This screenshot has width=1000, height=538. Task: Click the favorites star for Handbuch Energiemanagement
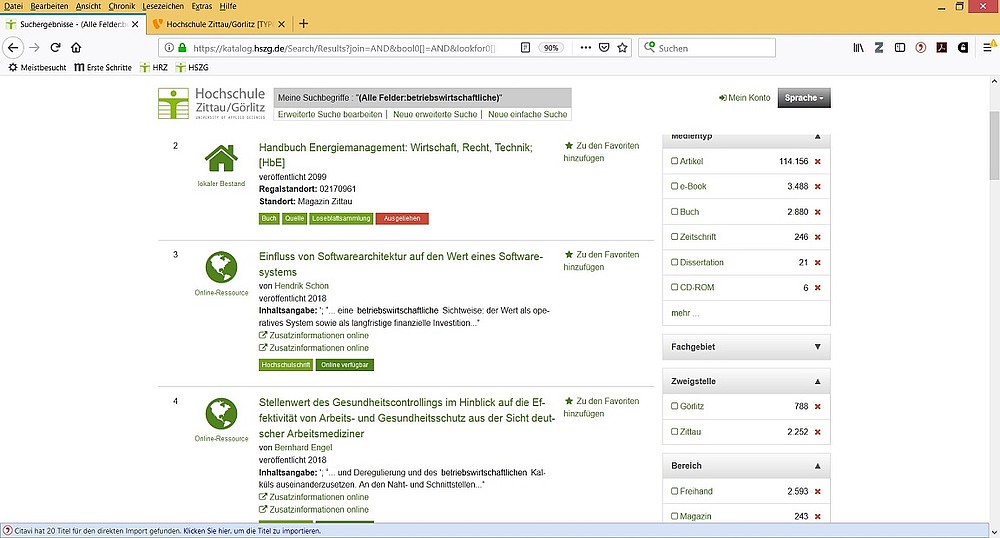click(569, 146)
